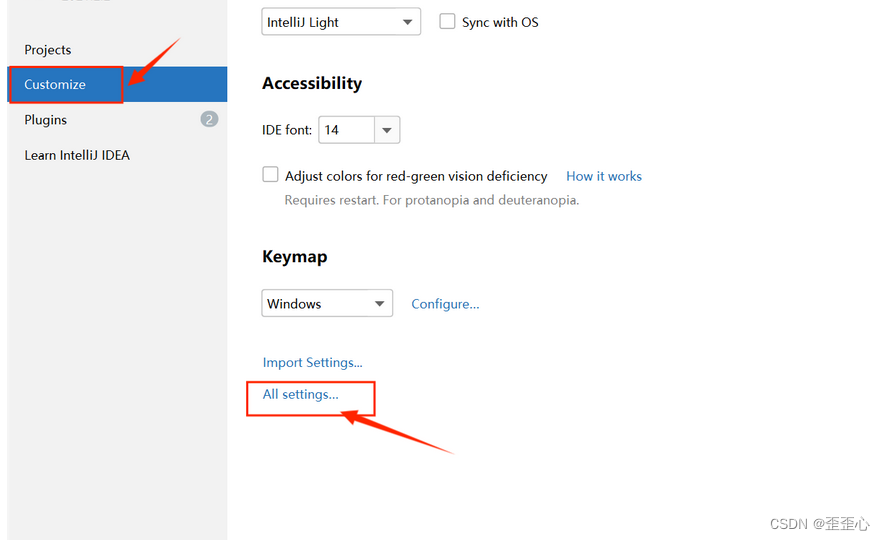Click the Import Settings... link
The image size is (885, 540).
(x=312, y=362)
